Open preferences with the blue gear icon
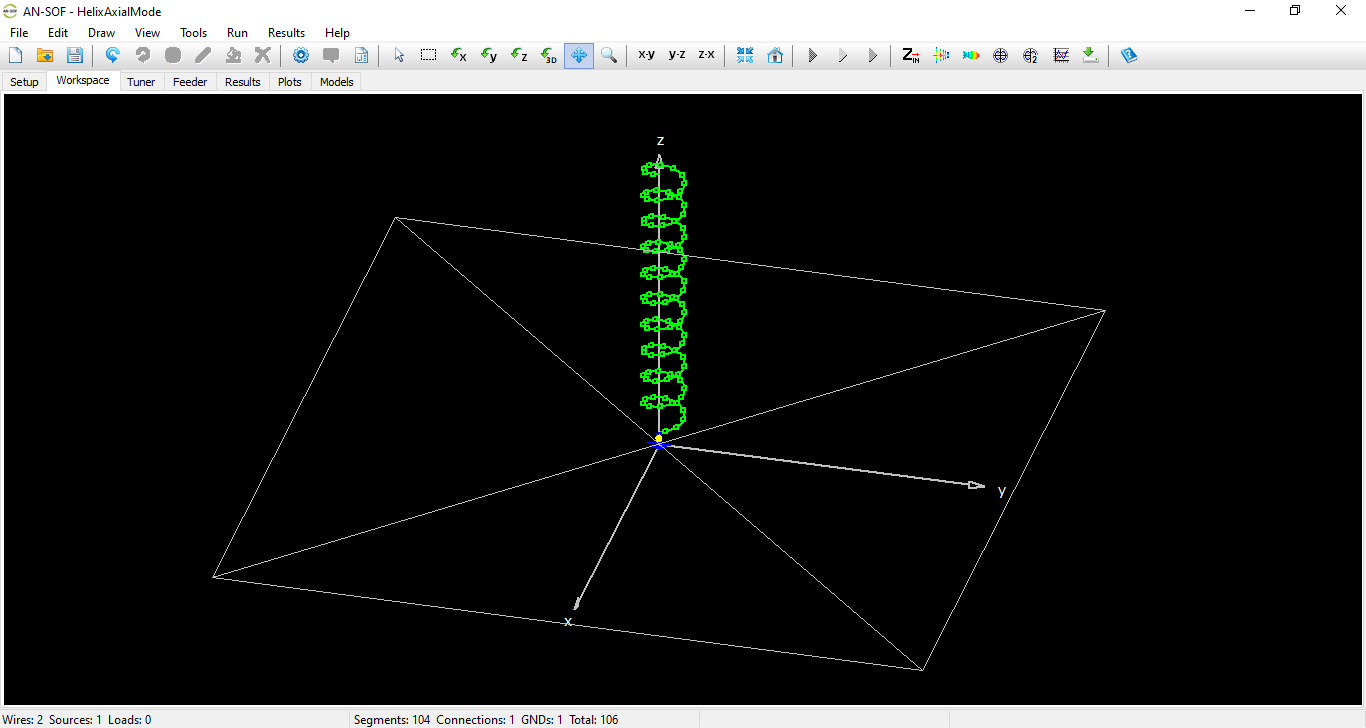 (300, 55)
